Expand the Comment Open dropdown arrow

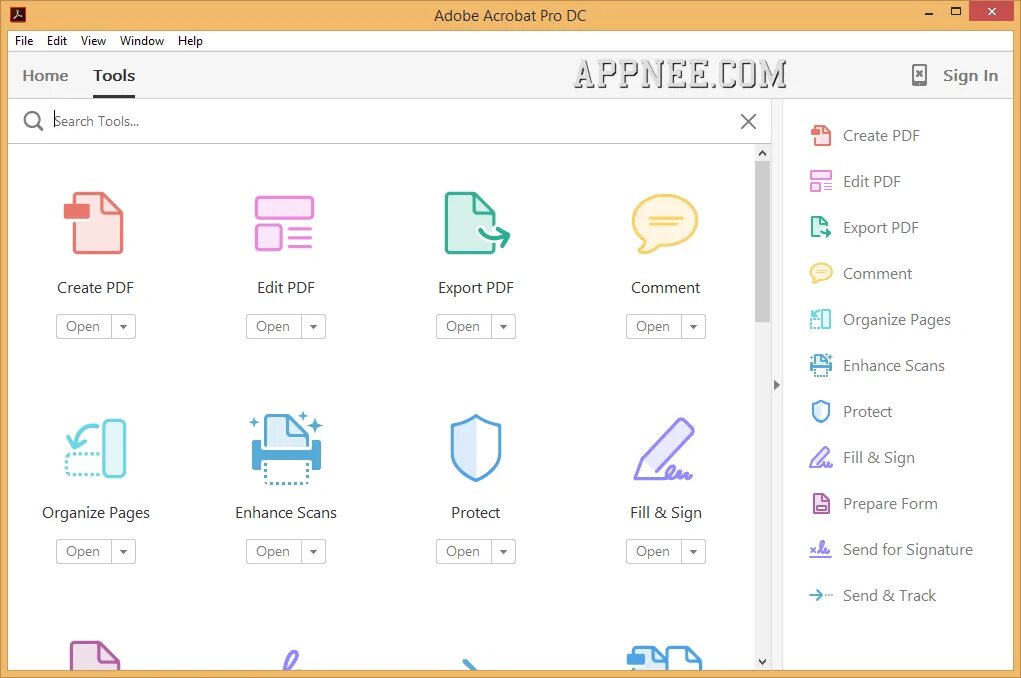693,326
